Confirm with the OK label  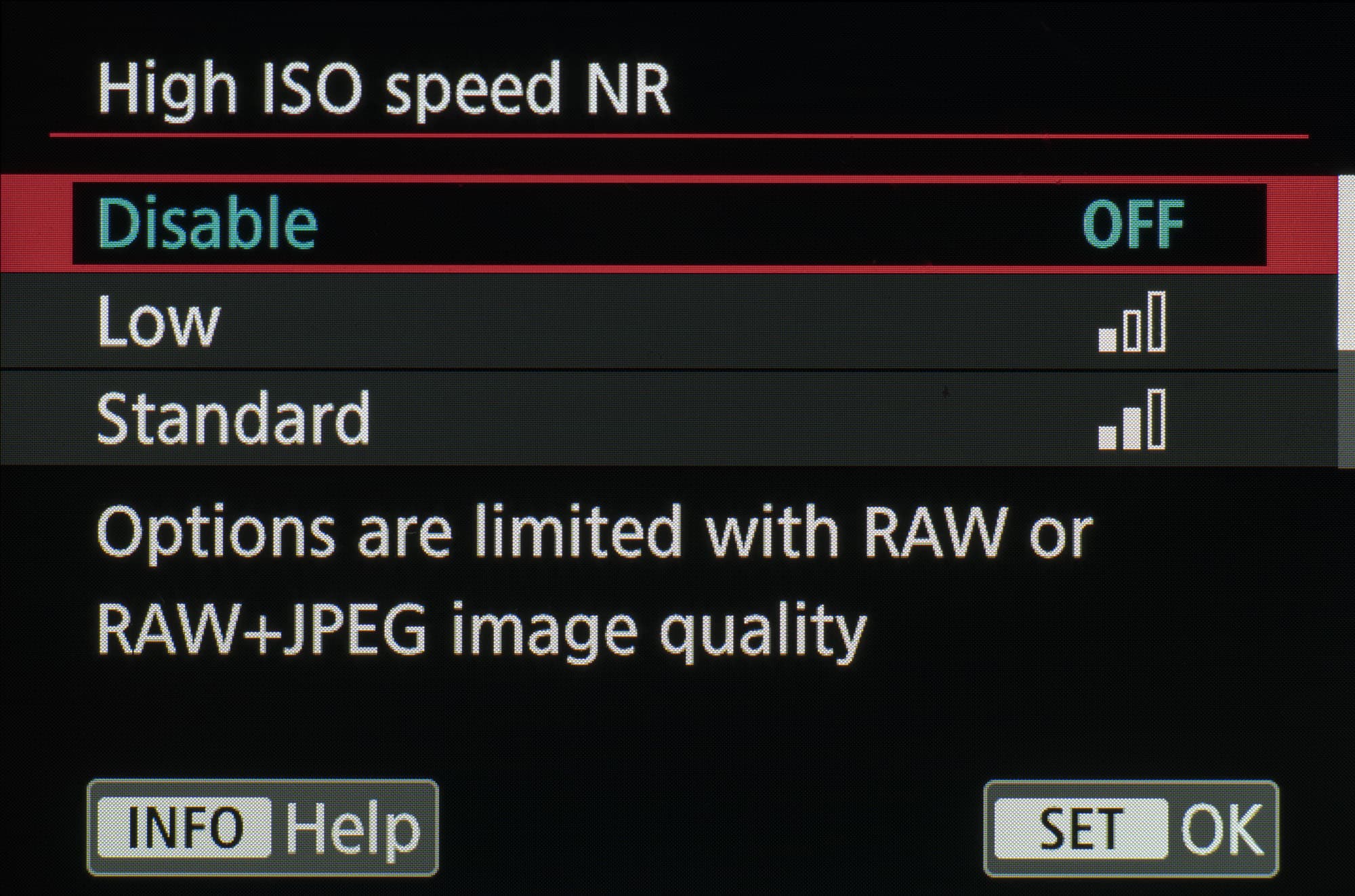pos(1222,829)
